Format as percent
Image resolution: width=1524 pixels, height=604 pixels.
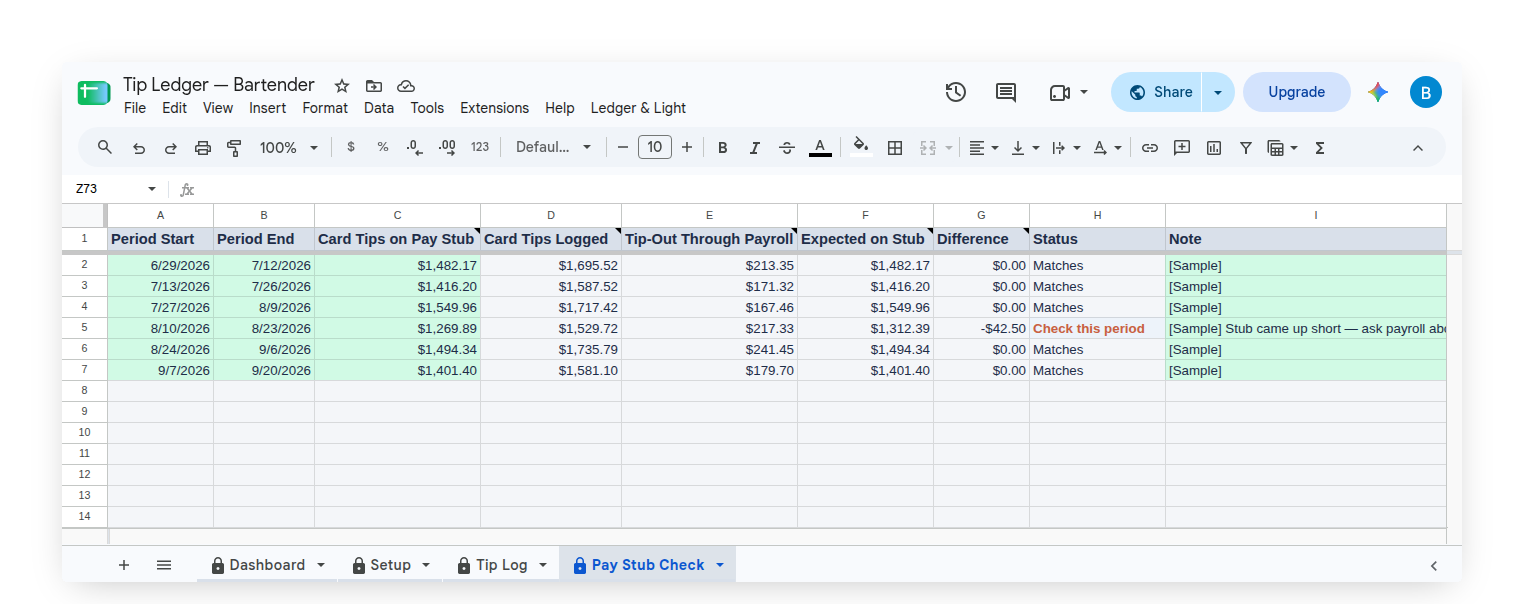pyautogui.click(x=383, y=147)
